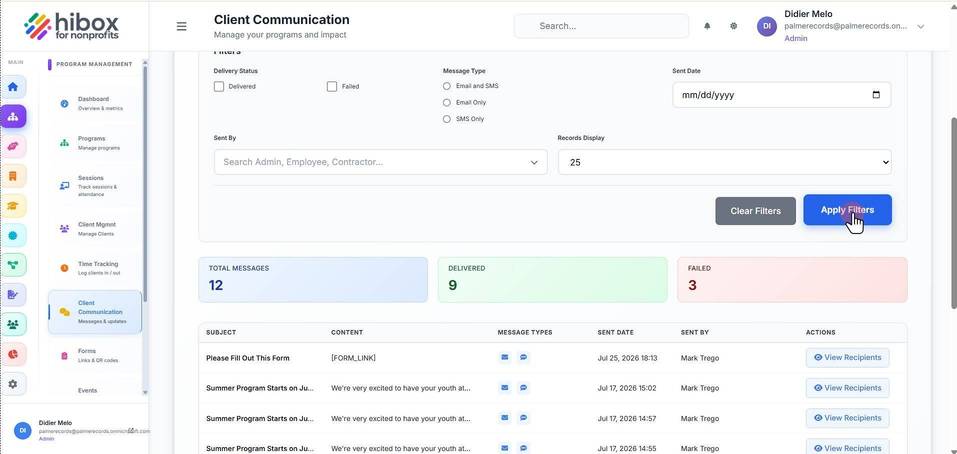Check the Delivered status checkbox
The height and width of the screenshot is (454, 957).
[219, 87]
